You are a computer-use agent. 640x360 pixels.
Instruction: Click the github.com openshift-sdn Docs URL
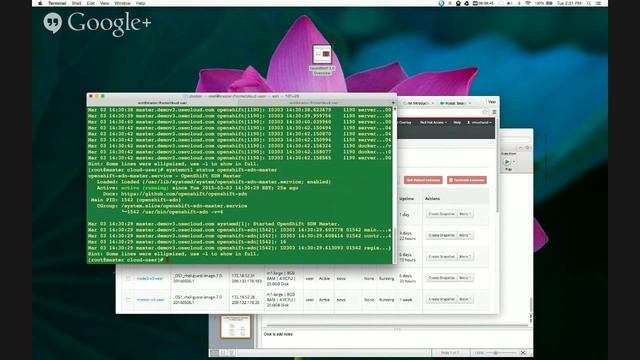(x=184, y=194)
